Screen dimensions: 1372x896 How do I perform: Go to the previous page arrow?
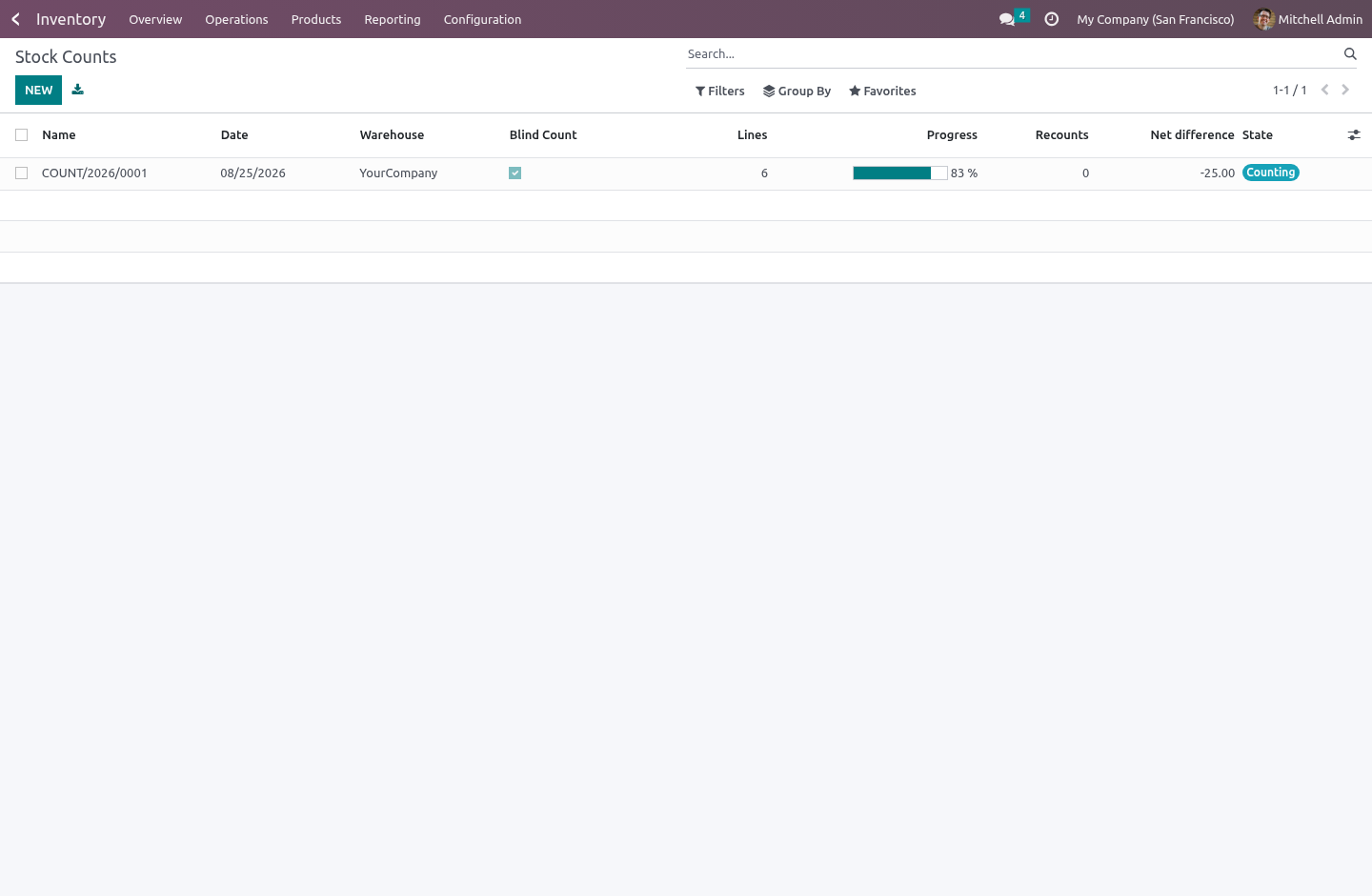click(1324, 90)
